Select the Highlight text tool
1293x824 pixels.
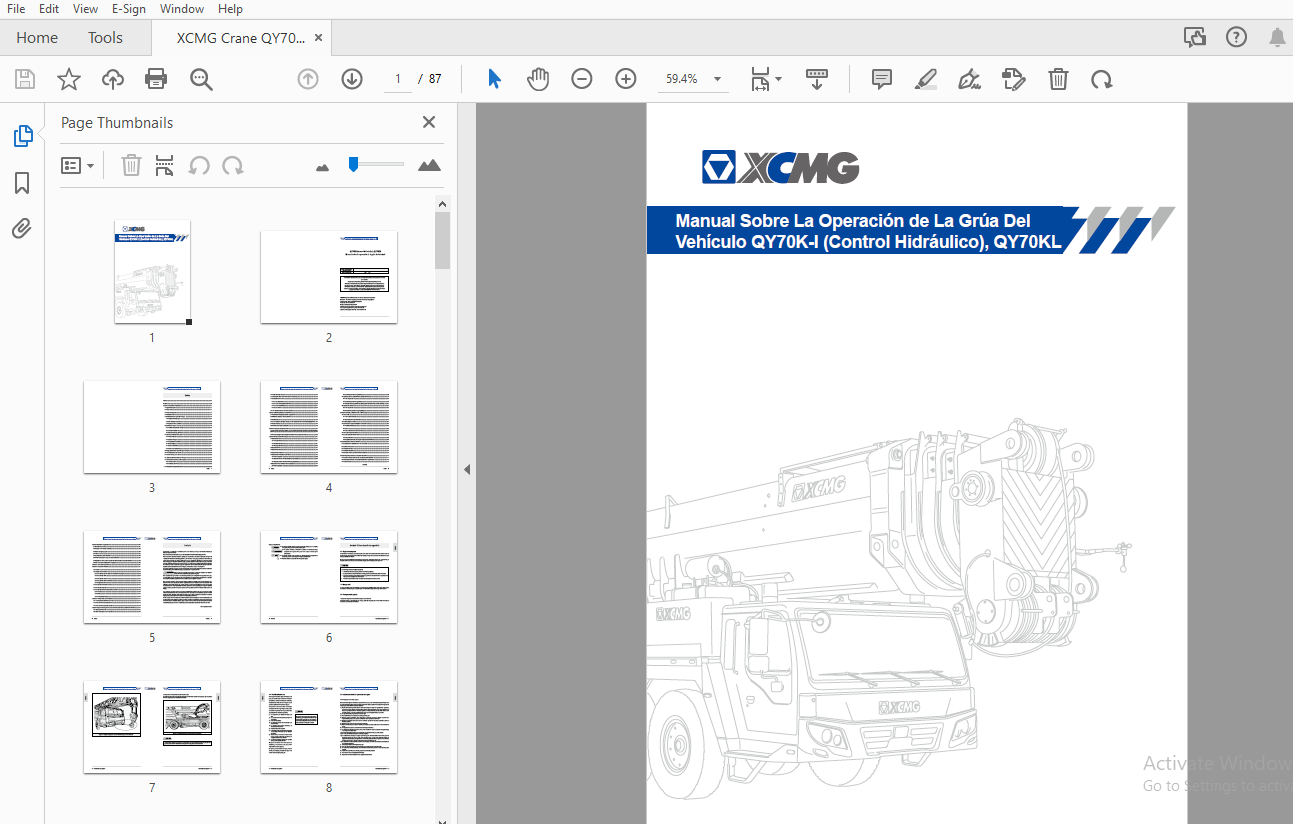[x=925, y=79]
